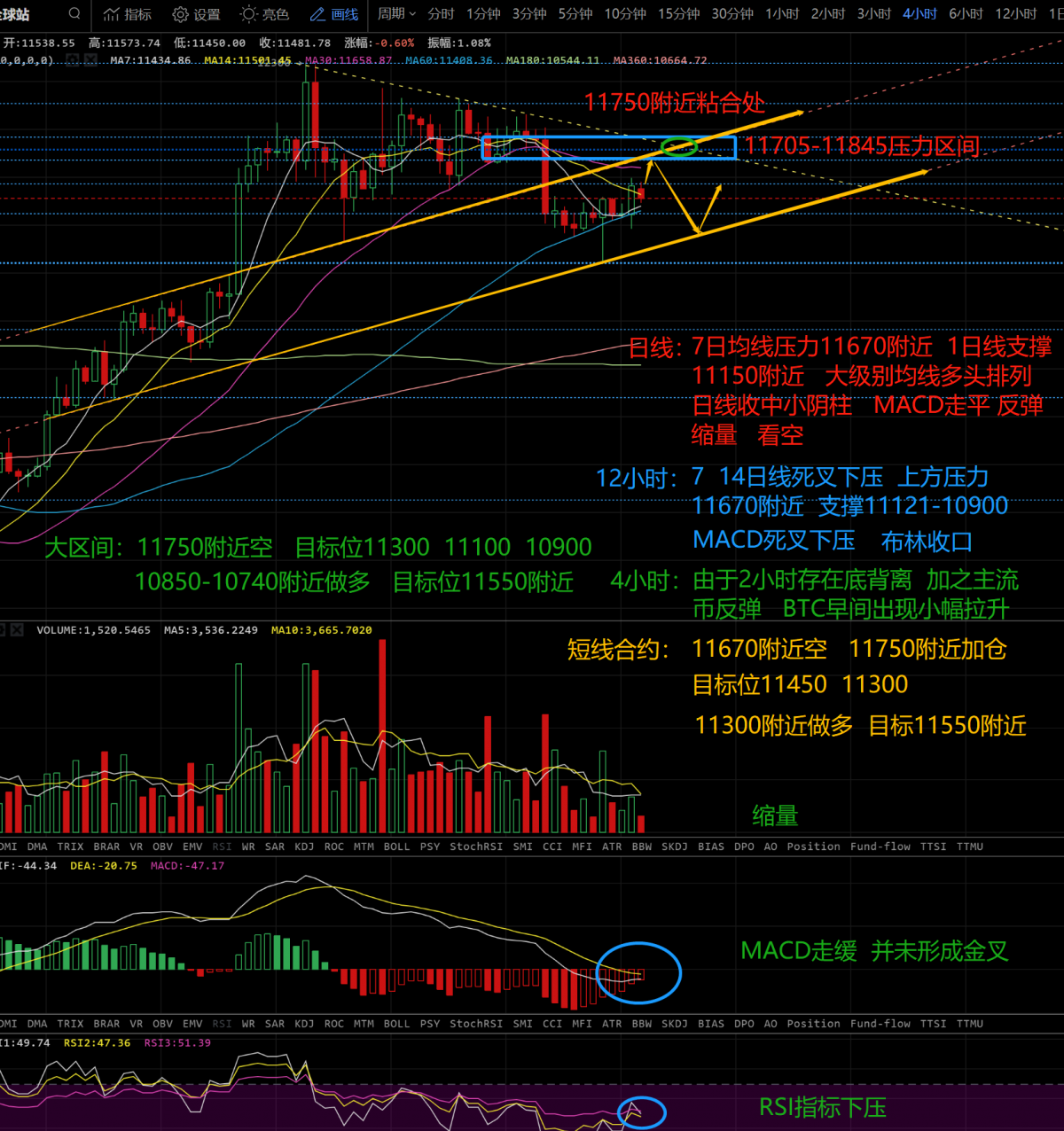The height and width of the screenshot is (1131, 1064).
Task: Open 设置 chart settings
Action: coord(196,14)
